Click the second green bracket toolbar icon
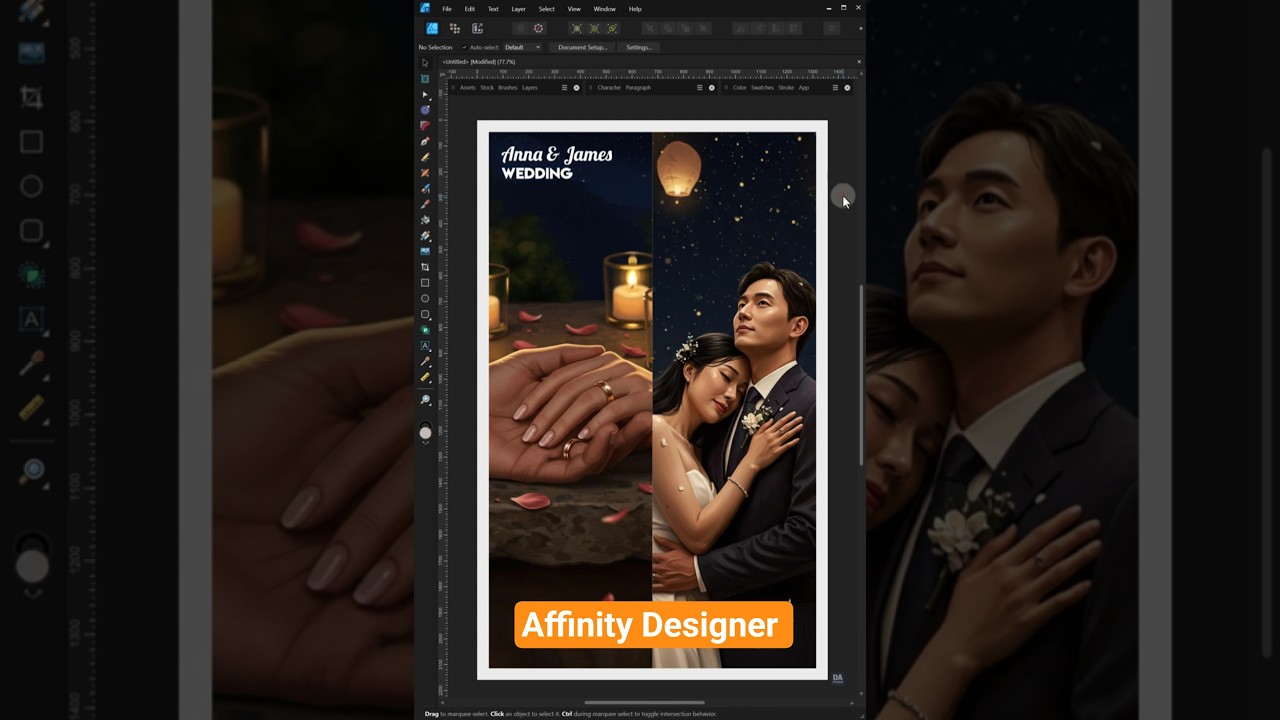 [x=595, y=28]
